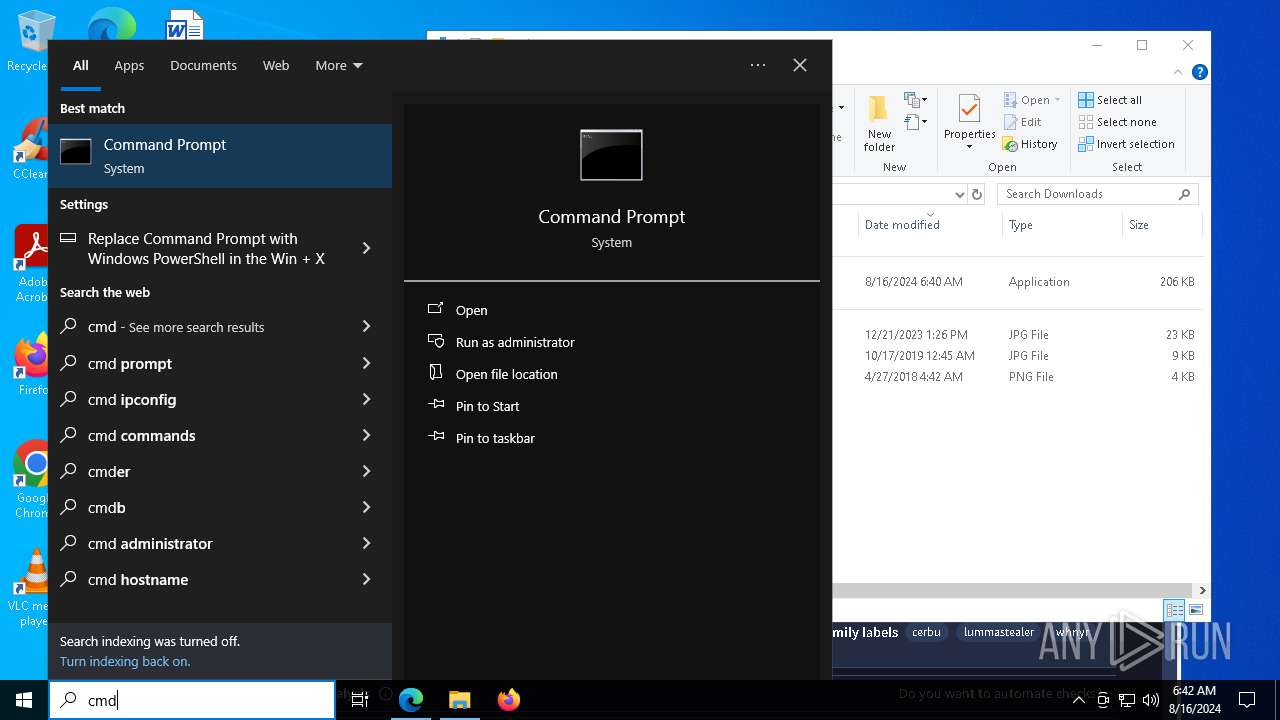Collapse the Explorer ribbon chevron
This screenshot has height=720, width=1280.
point(1179,72)
